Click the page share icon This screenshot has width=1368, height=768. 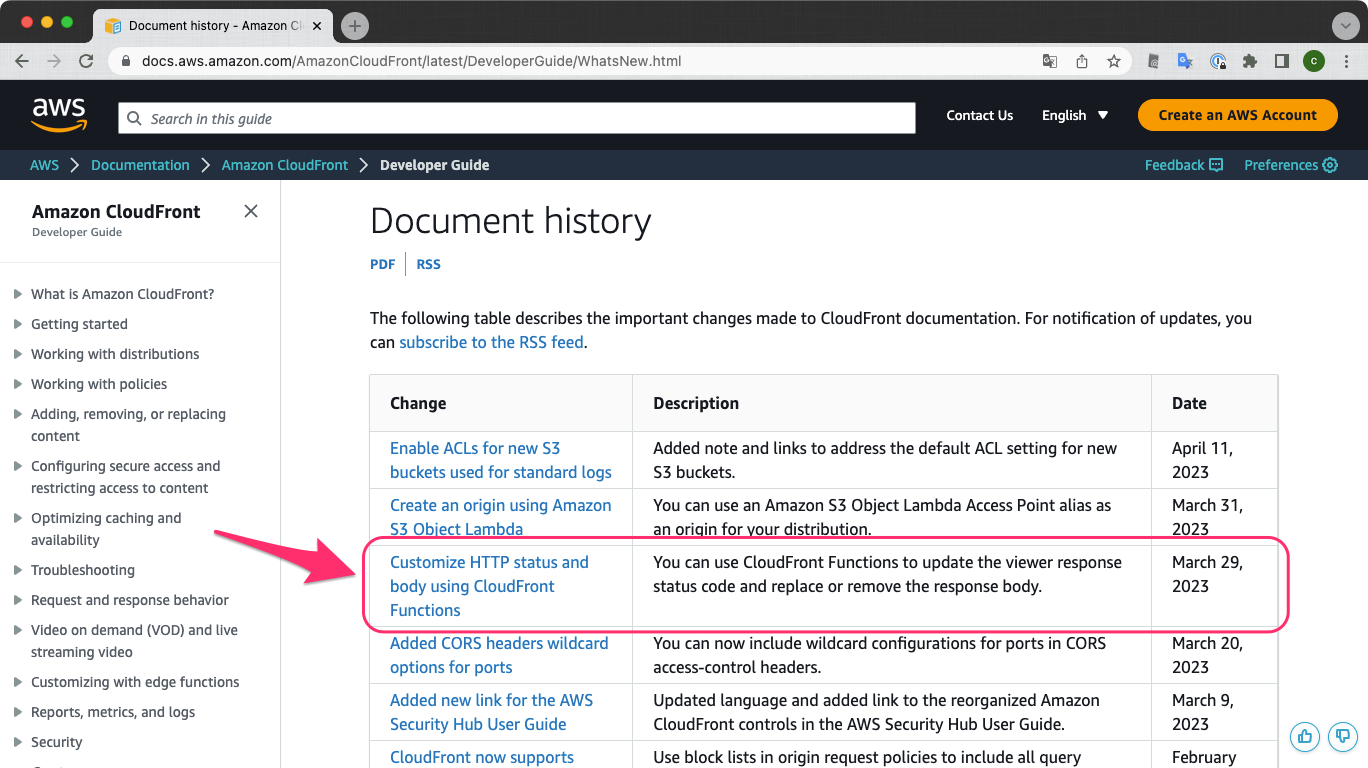pos(1082,61)
